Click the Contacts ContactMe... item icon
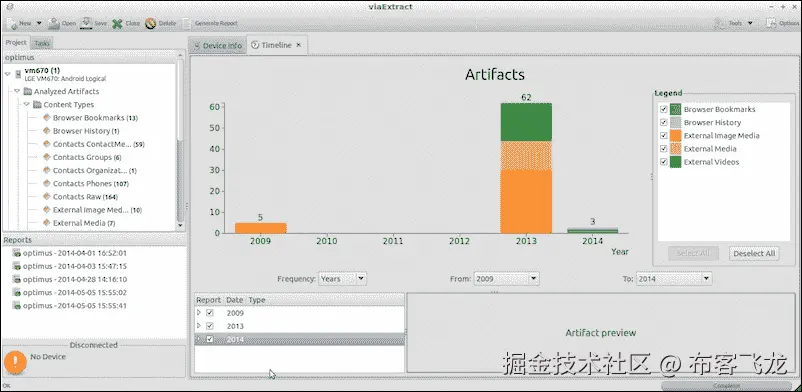This screenshot has height=392, width=802. [47, 144]
